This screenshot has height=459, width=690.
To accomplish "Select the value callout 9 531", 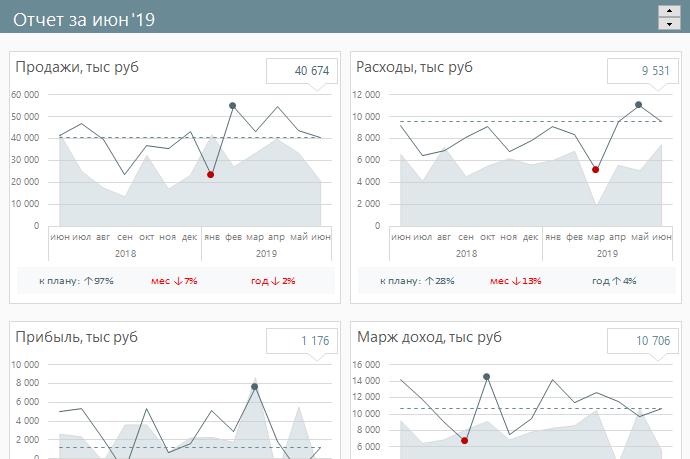I will [643, 71].
